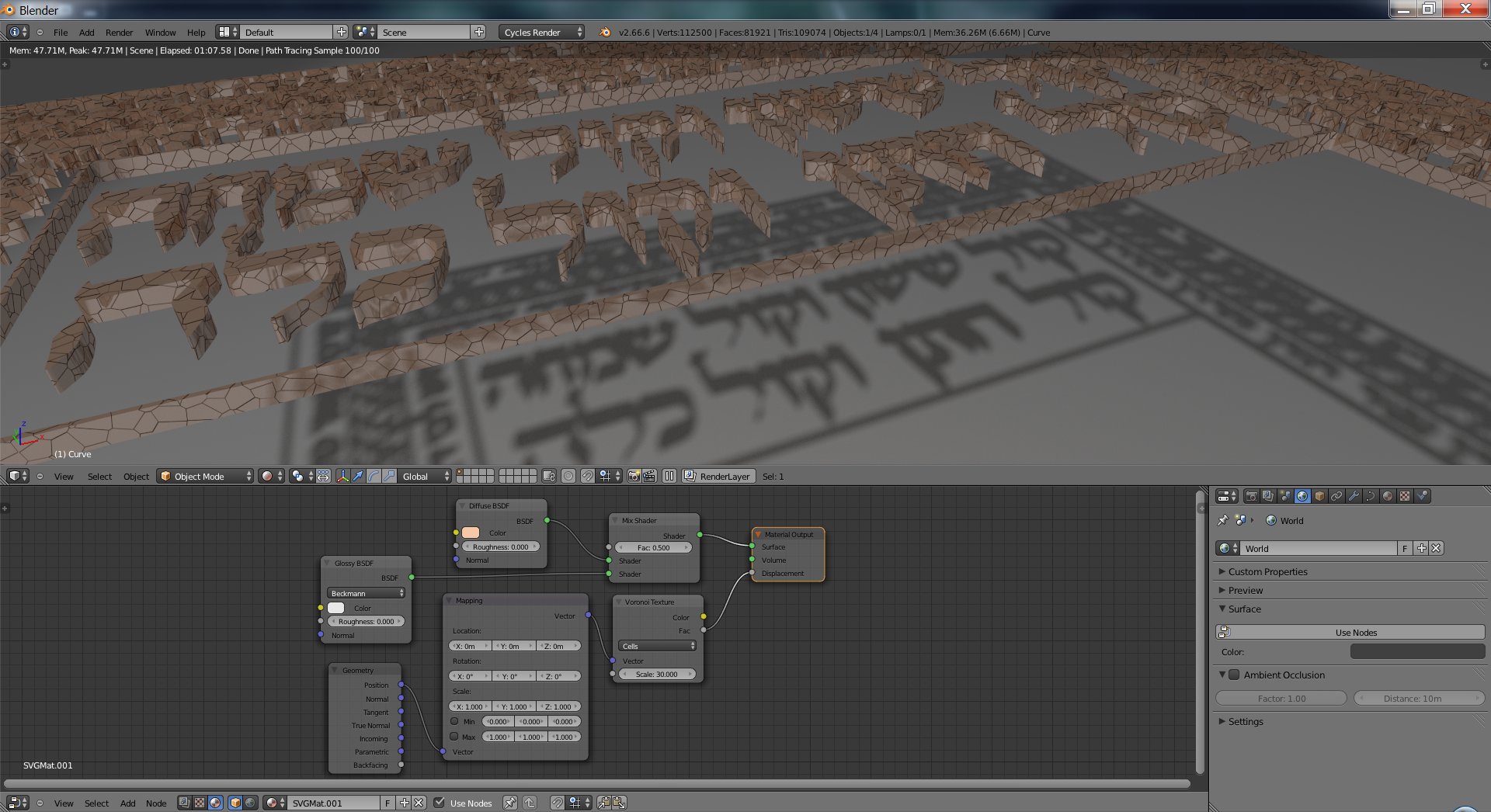This screenshot has width=1491, height=812.
Task: Toggle 3D manipulator translate arrow icon
Action: click(358, 476)
